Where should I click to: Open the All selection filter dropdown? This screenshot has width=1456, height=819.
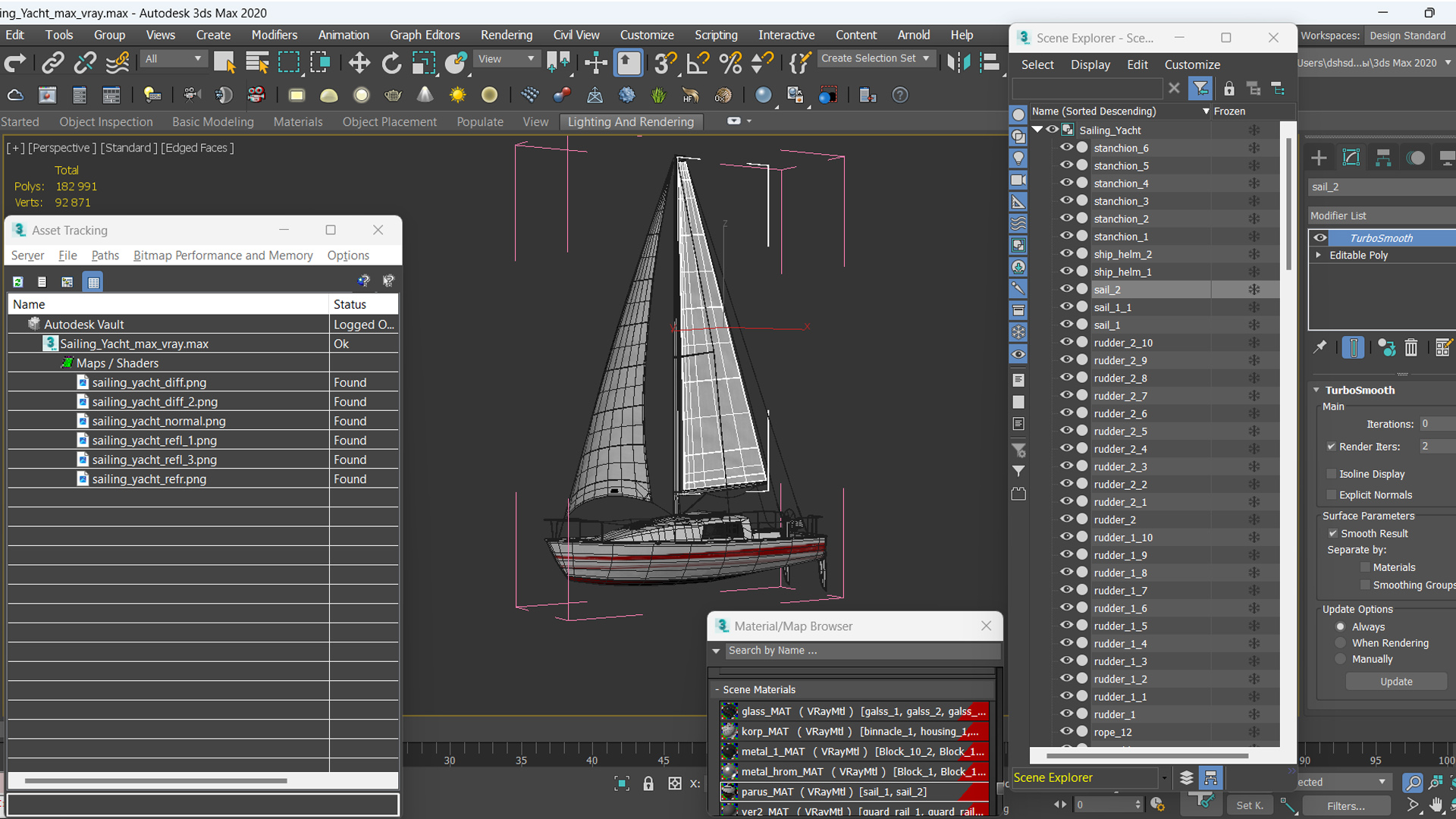[x=174, y=58]
